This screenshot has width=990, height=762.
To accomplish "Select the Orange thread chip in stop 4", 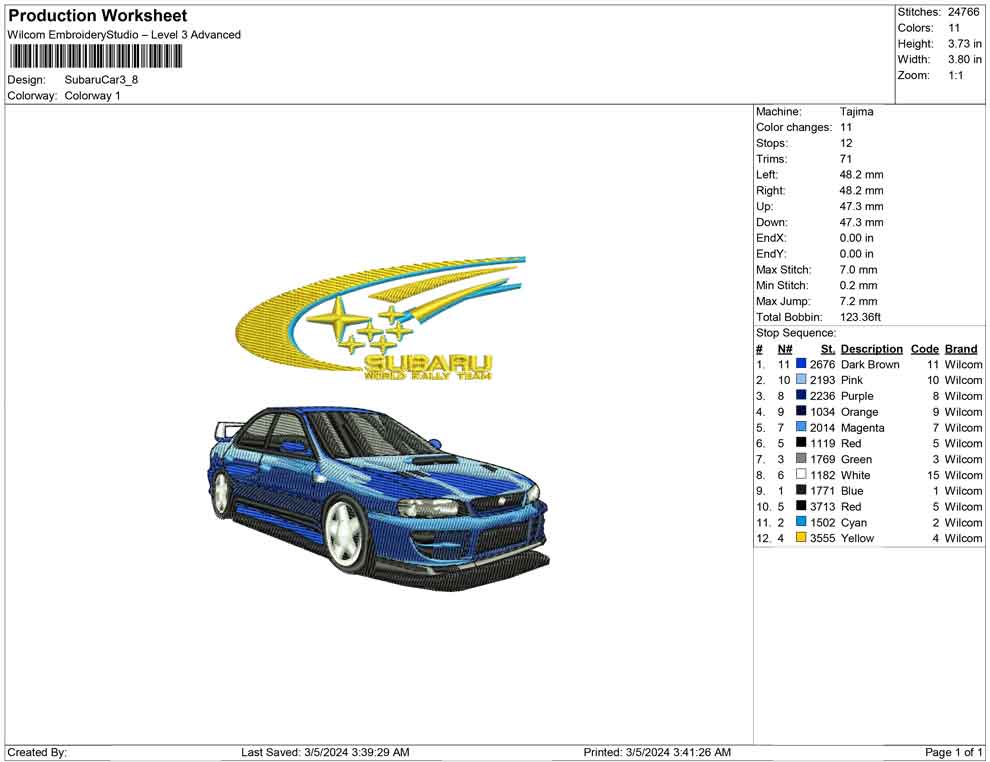I will click(x=799, y=412).
